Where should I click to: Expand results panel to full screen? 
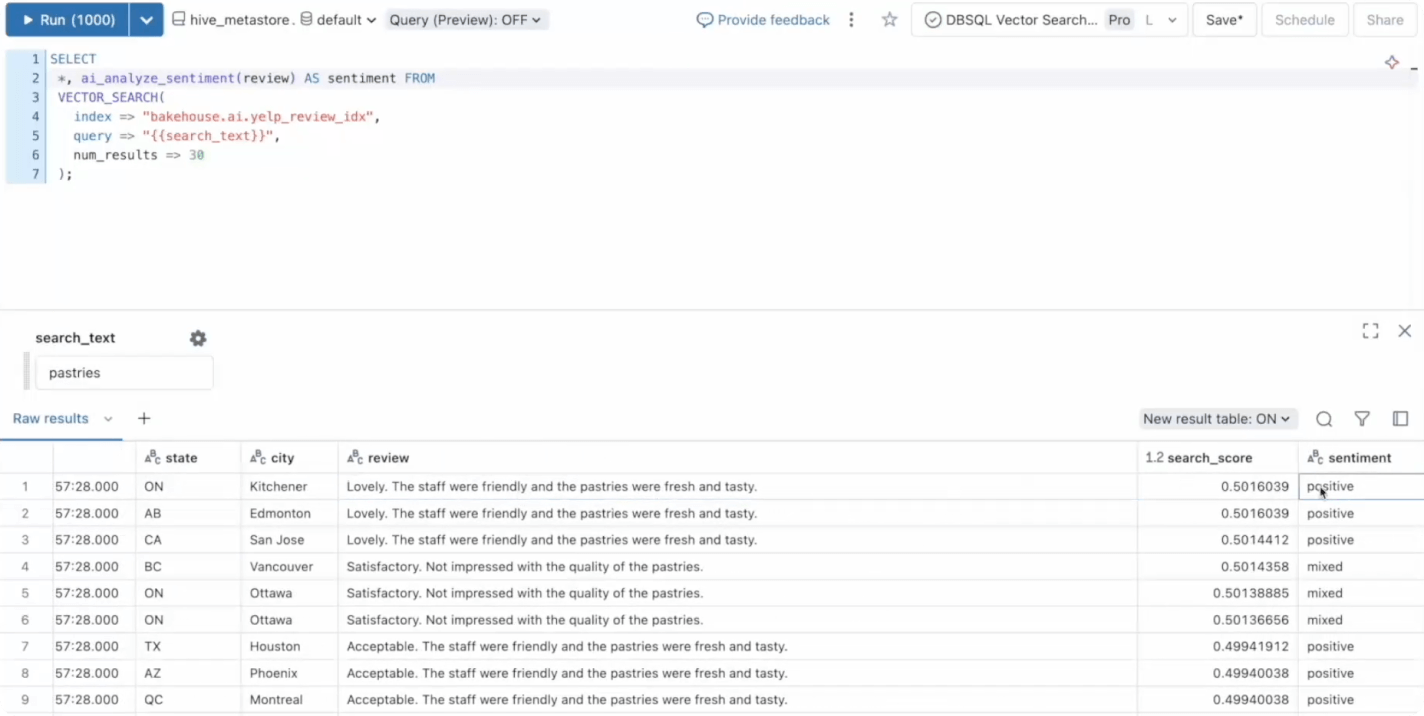[1370, 331]
